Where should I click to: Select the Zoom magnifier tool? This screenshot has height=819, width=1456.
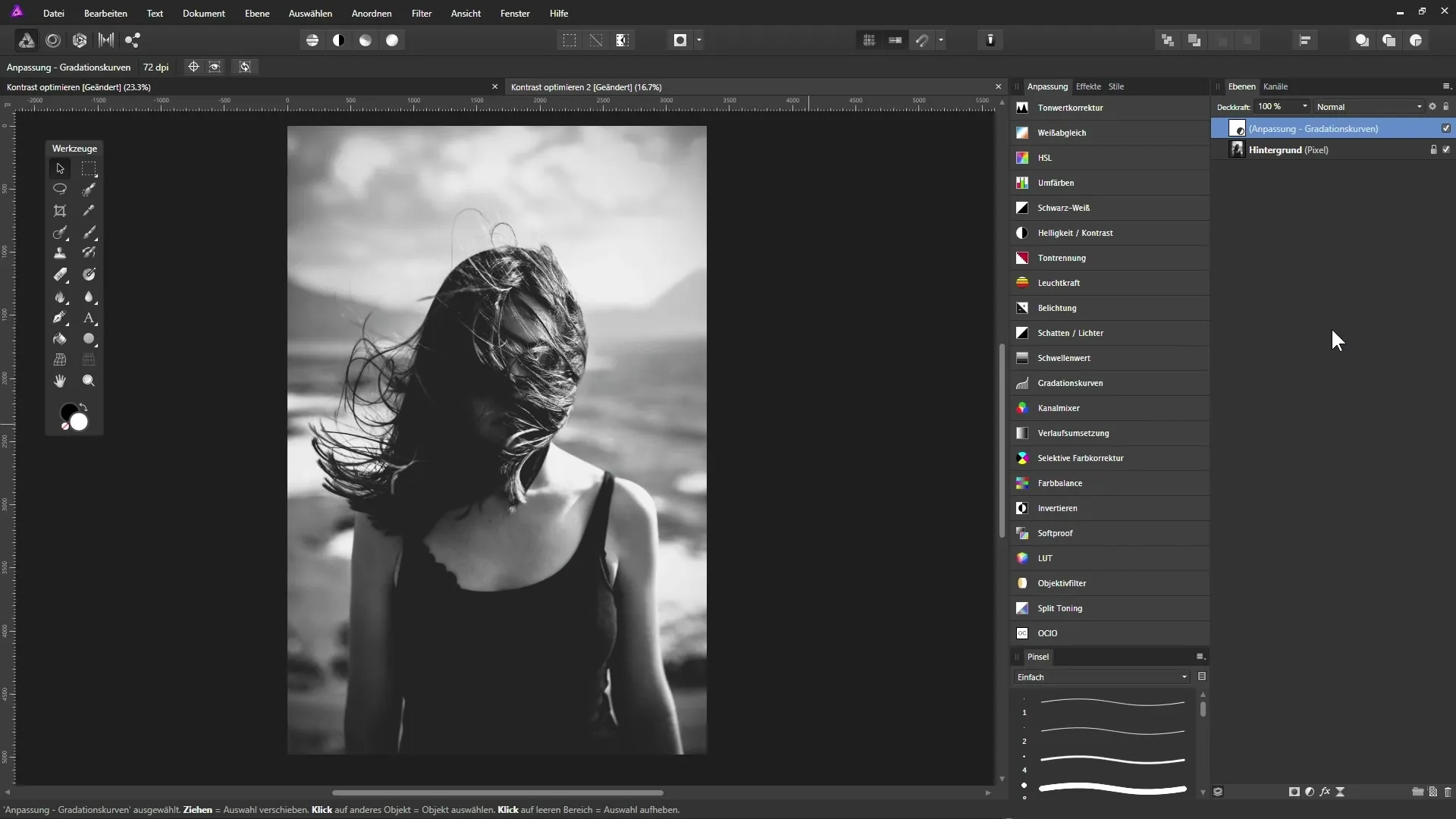pyautogui.click(x=89, y=381)
